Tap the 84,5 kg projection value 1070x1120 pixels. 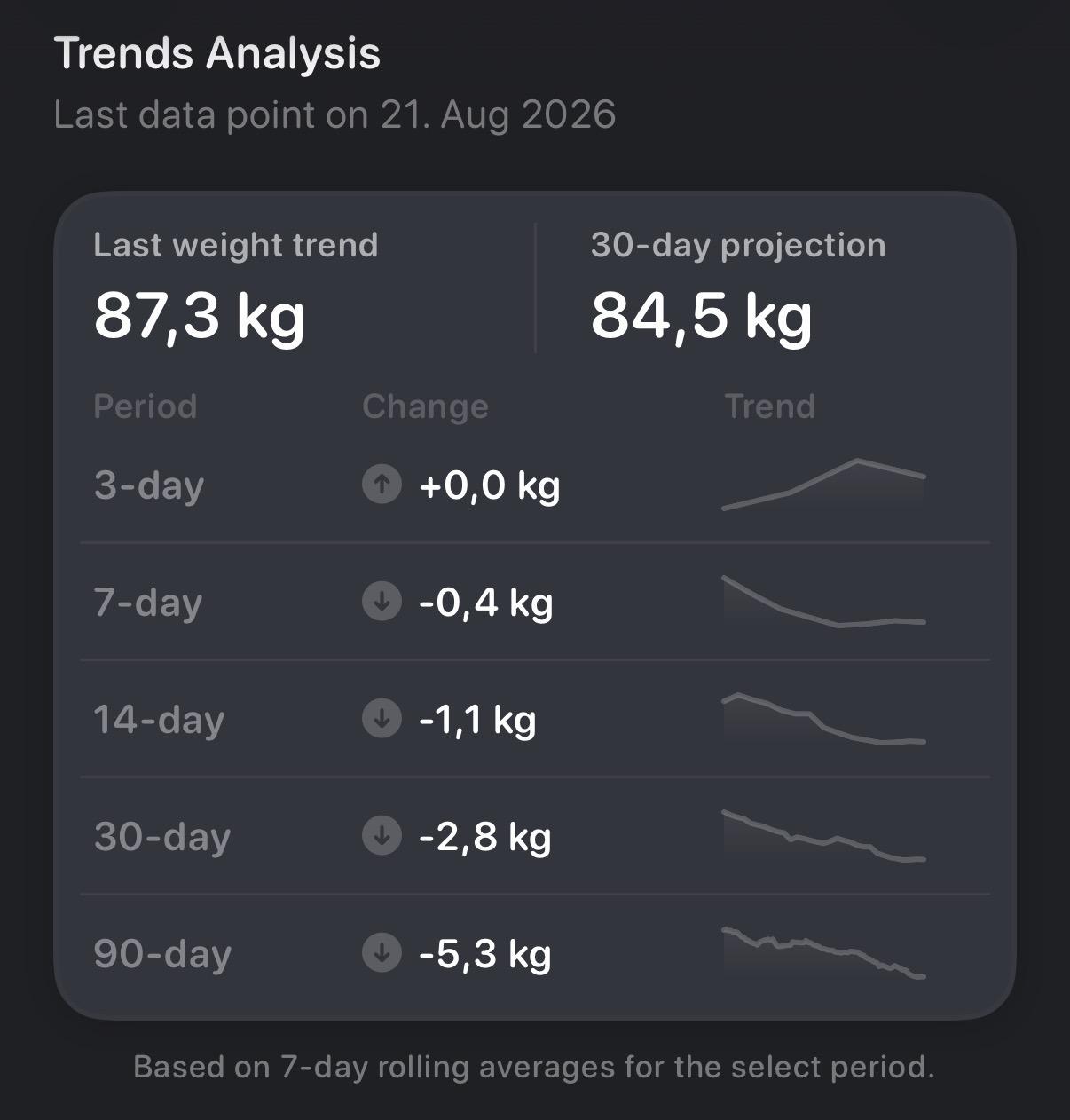702,317
